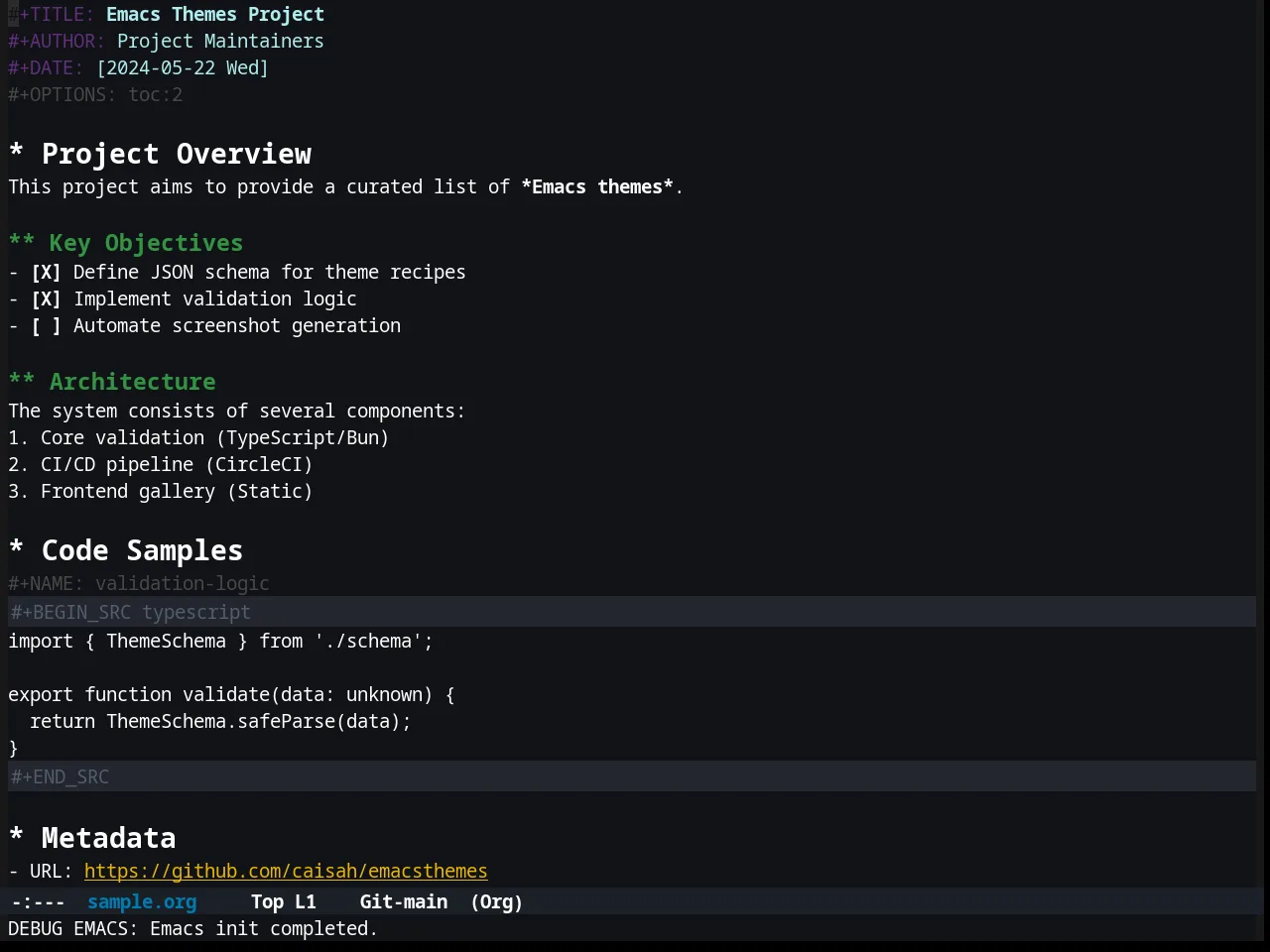This screenshot has width=1270, height=952.
Task: Click 'The system consists of several components:' line
Action: (237, 411)
